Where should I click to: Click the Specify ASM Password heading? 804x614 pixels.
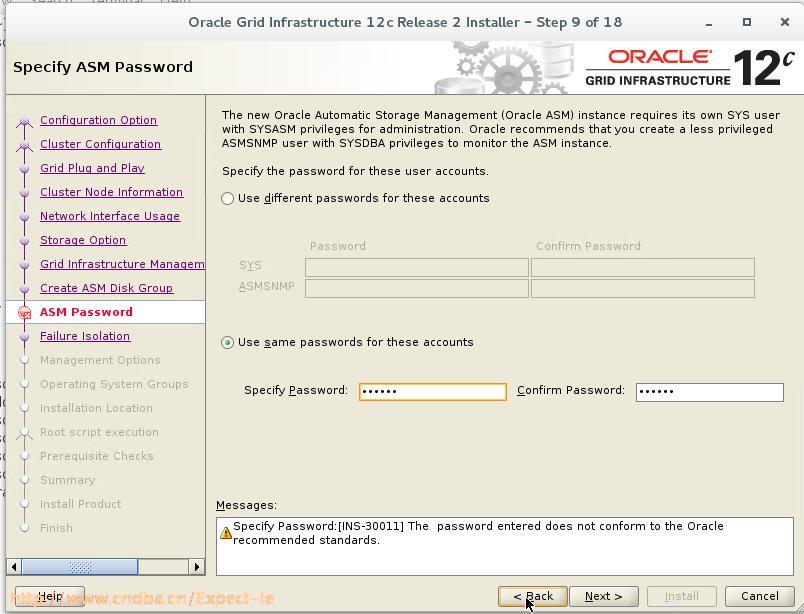coord(103,67)
